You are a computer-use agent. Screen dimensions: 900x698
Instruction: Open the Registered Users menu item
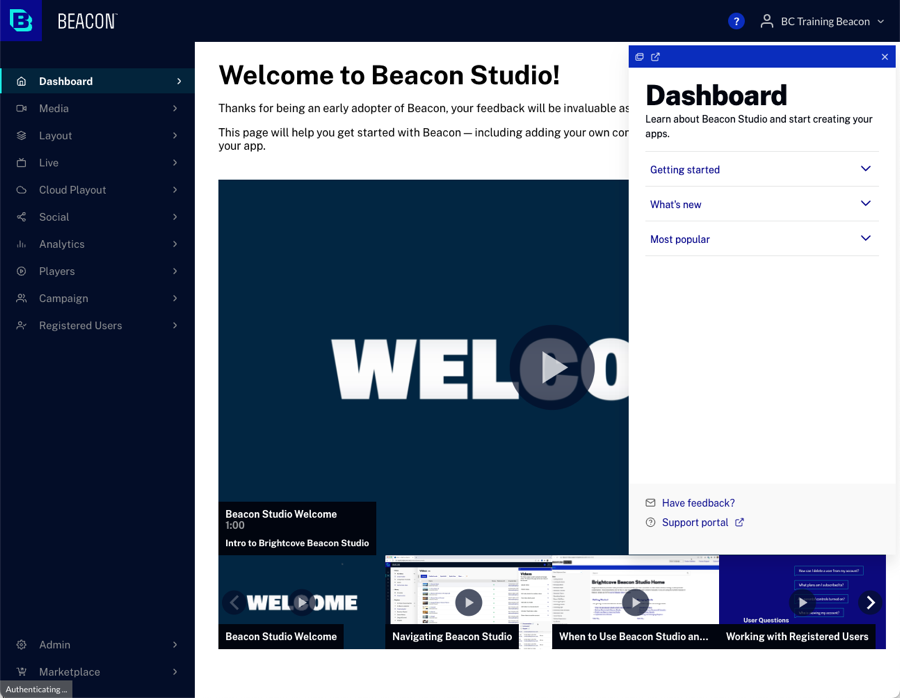point(98,325)
